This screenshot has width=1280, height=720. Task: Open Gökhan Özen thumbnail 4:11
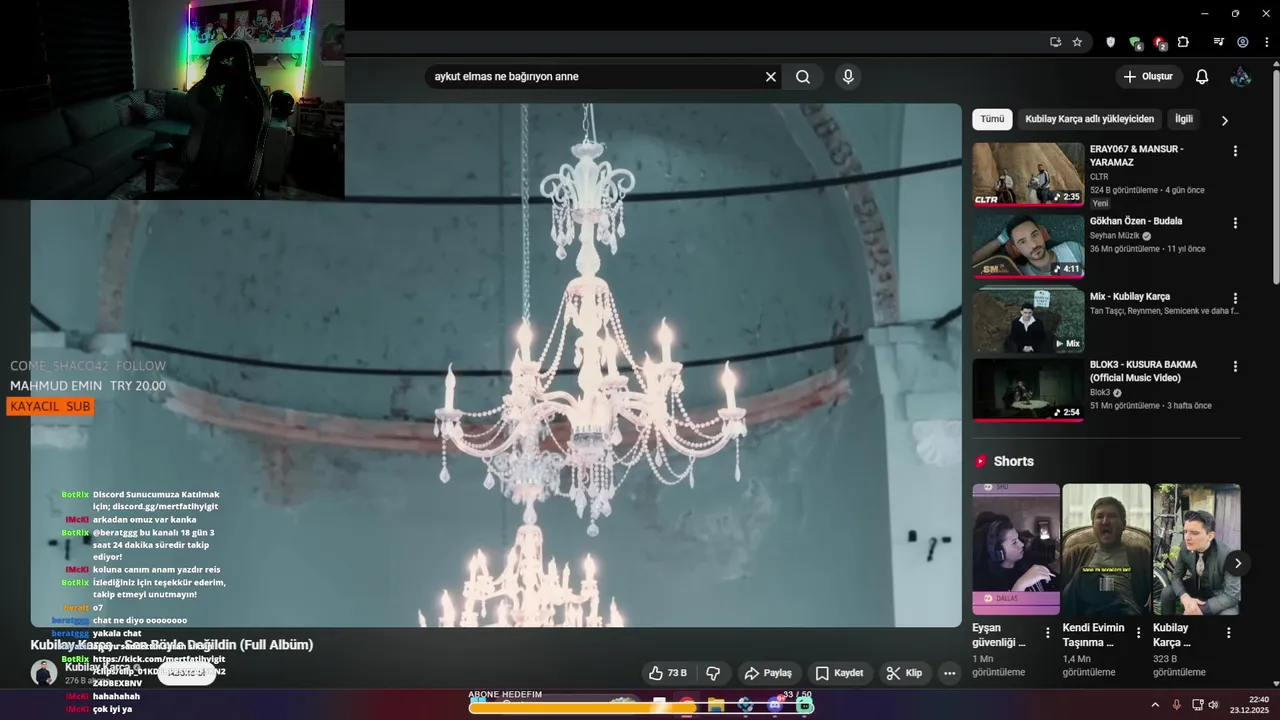point(1028,246)
